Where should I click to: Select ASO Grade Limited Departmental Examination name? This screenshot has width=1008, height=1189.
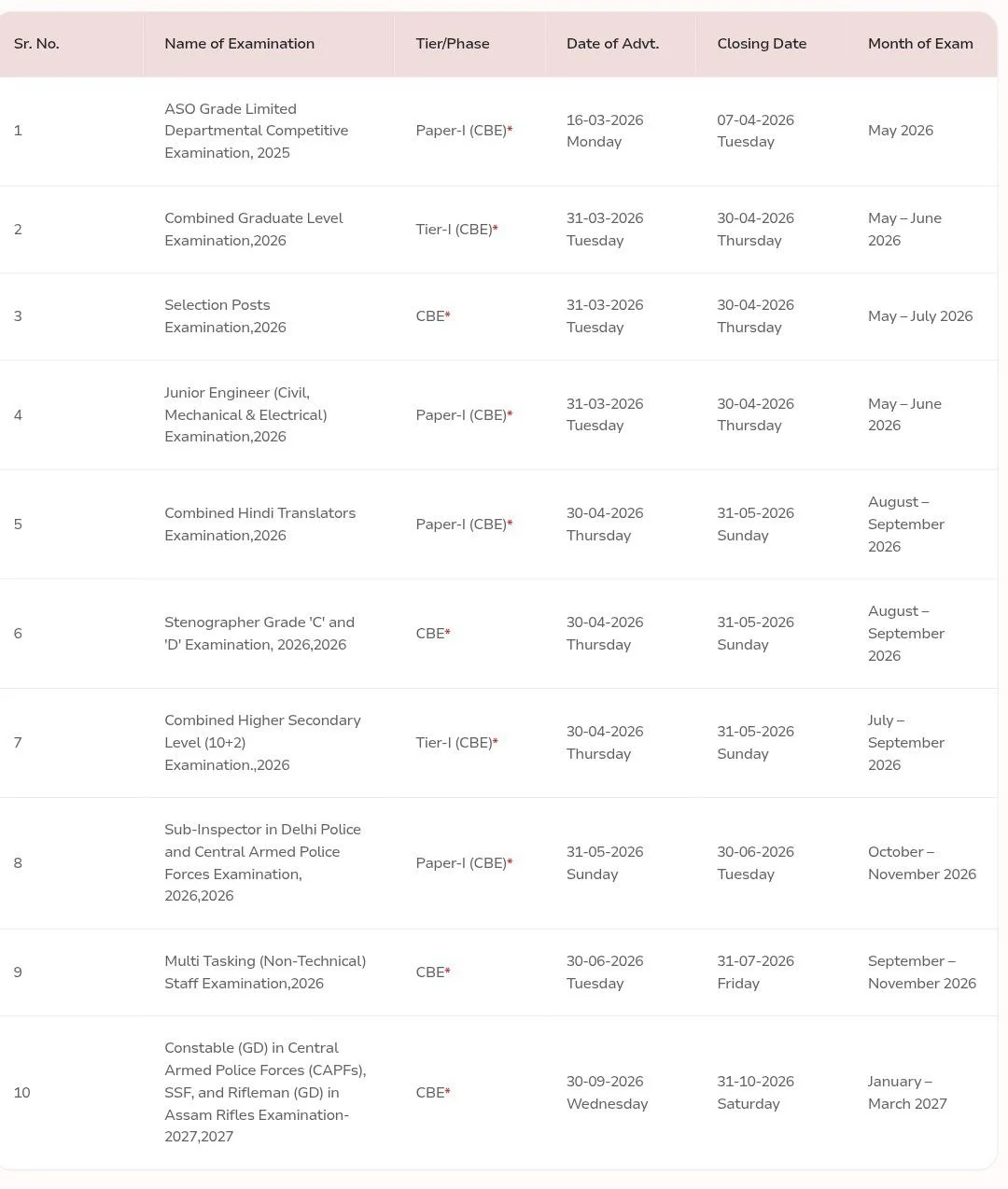(x=257, y=131)
